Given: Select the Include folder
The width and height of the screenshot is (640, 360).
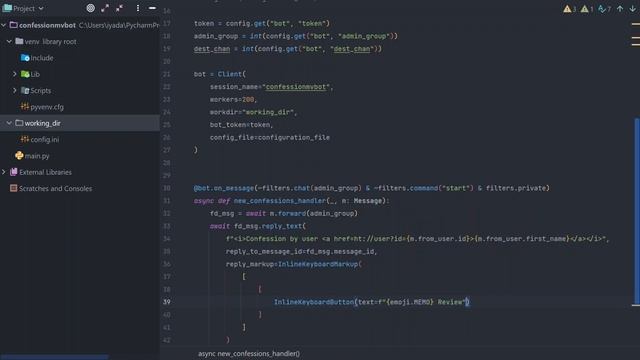Looking at the screenshot, I should pyautogui.click(x=42, y=58).
